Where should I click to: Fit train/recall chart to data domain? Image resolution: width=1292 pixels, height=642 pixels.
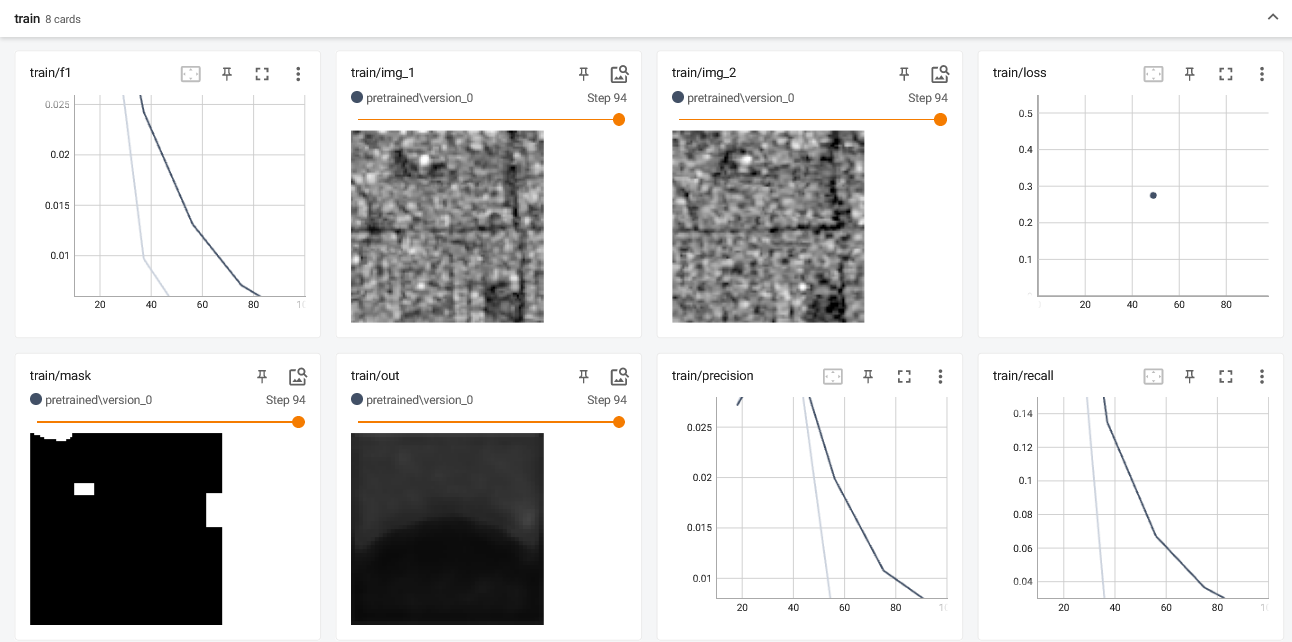(x=1153, y=376)
